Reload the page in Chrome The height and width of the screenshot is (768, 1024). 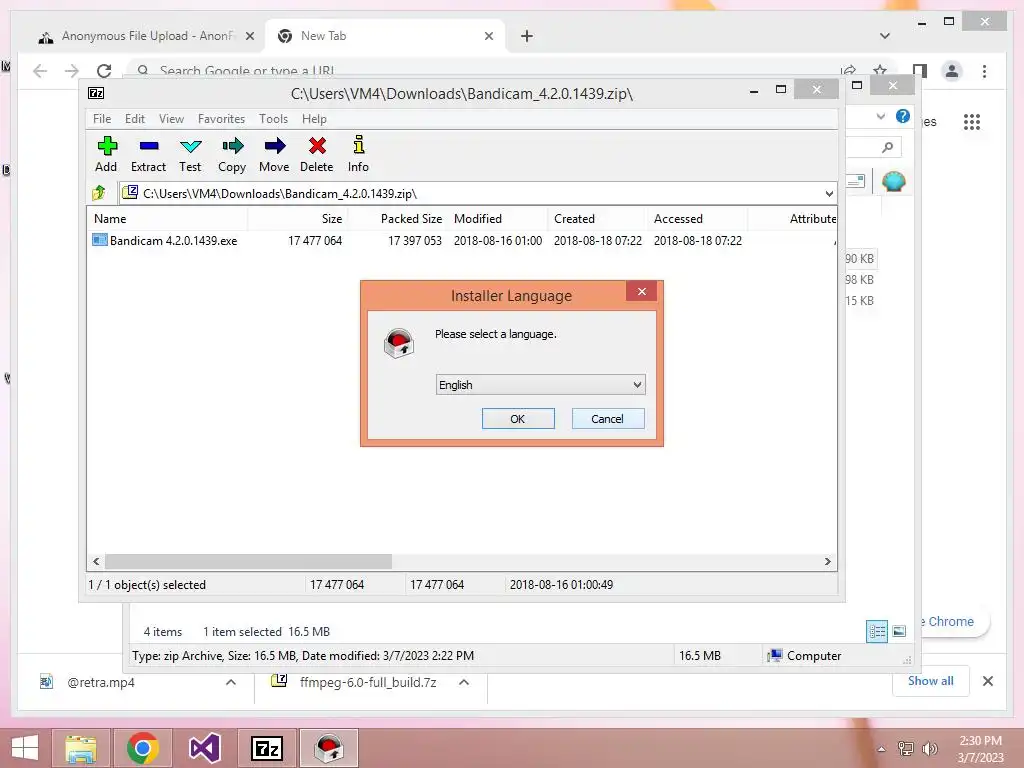coord(104,71)
